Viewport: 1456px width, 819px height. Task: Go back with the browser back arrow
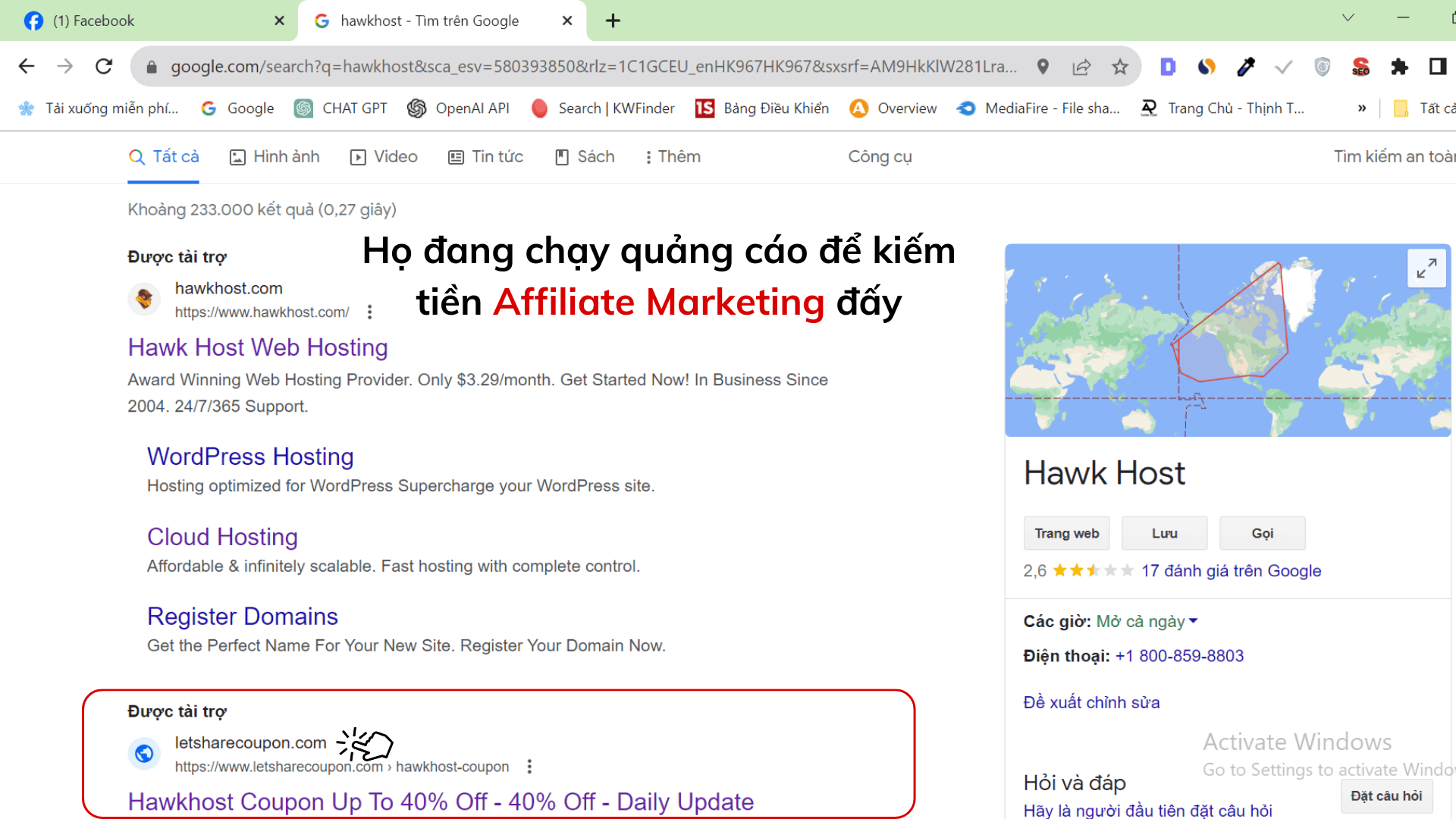click(x=27, y=67)
